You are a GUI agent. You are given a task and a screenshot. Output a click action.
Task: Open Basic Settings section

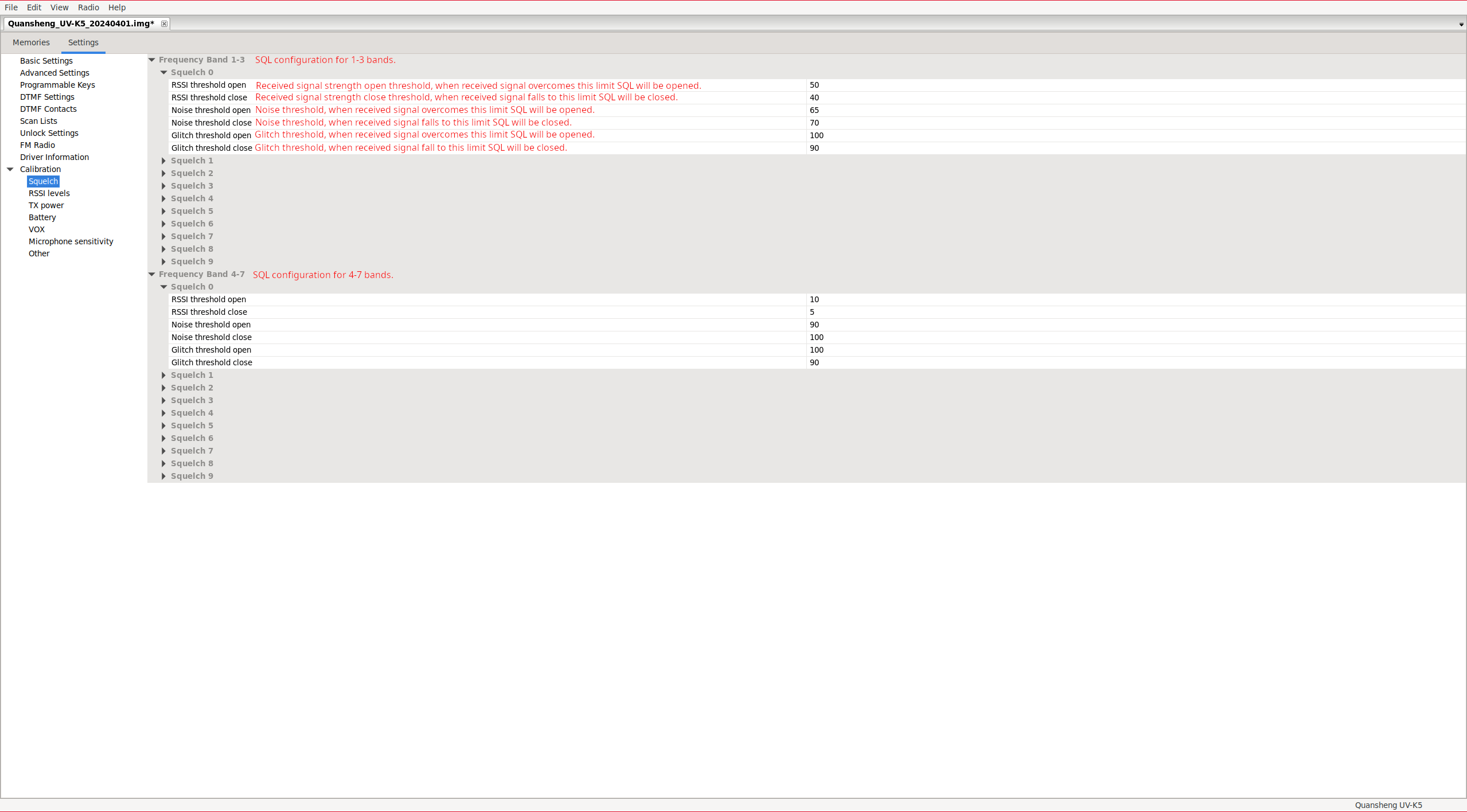tap(46, 61)
